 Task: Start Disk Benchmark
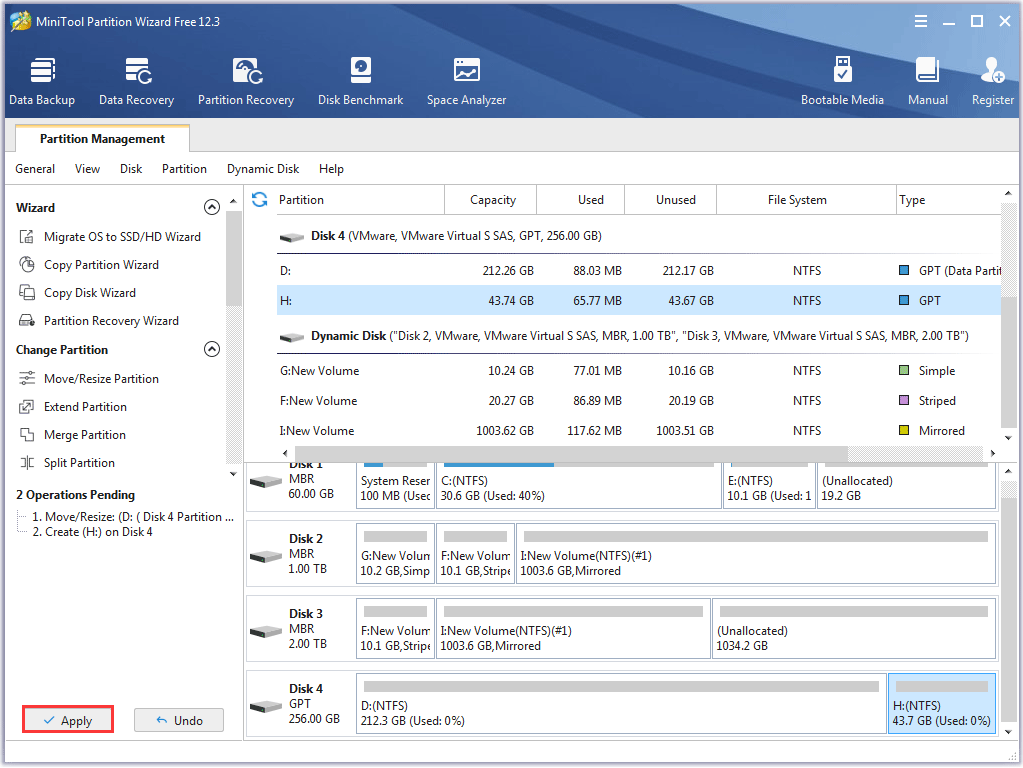click(360, 82)
